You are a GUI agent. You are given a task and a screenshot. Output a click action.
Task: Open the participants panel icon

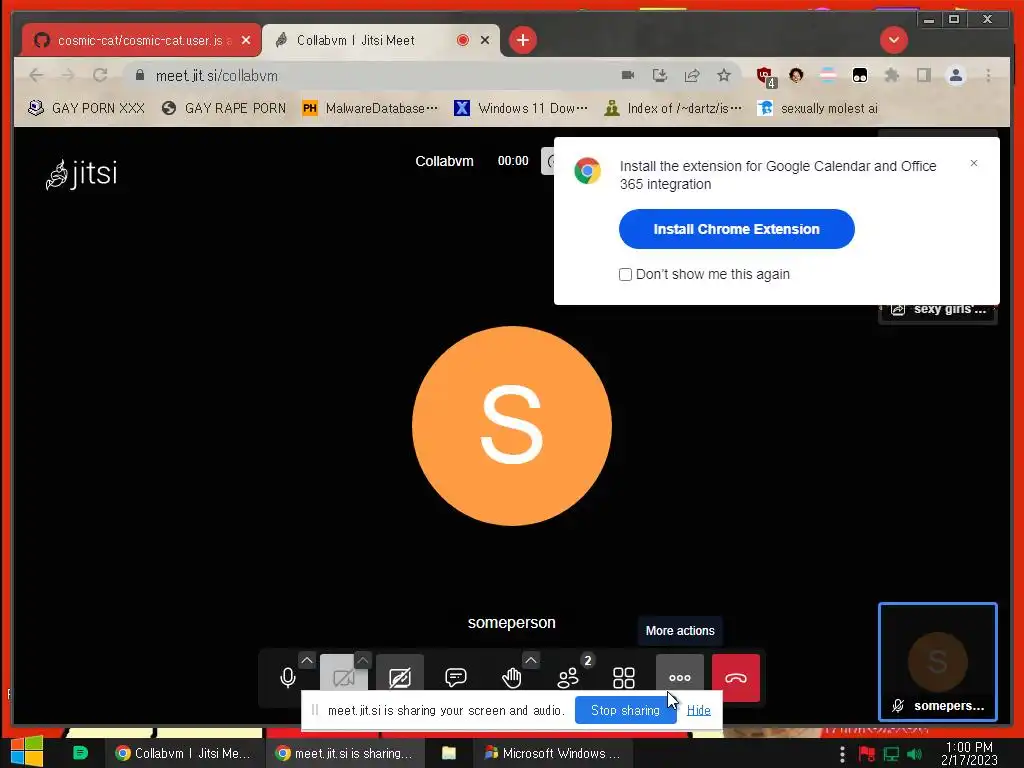(x=568, y=678)
